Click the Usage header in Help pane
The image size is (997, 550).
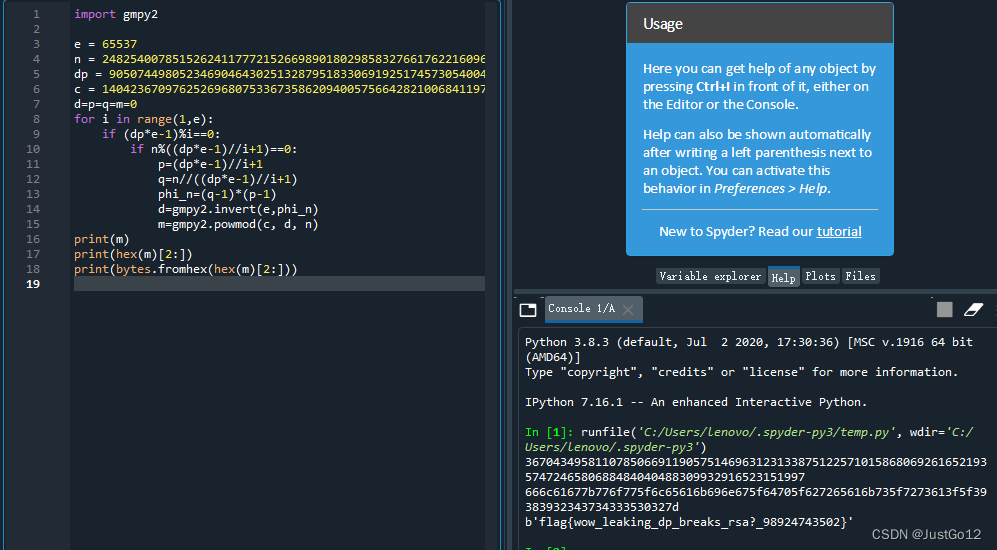pos(759,24)
